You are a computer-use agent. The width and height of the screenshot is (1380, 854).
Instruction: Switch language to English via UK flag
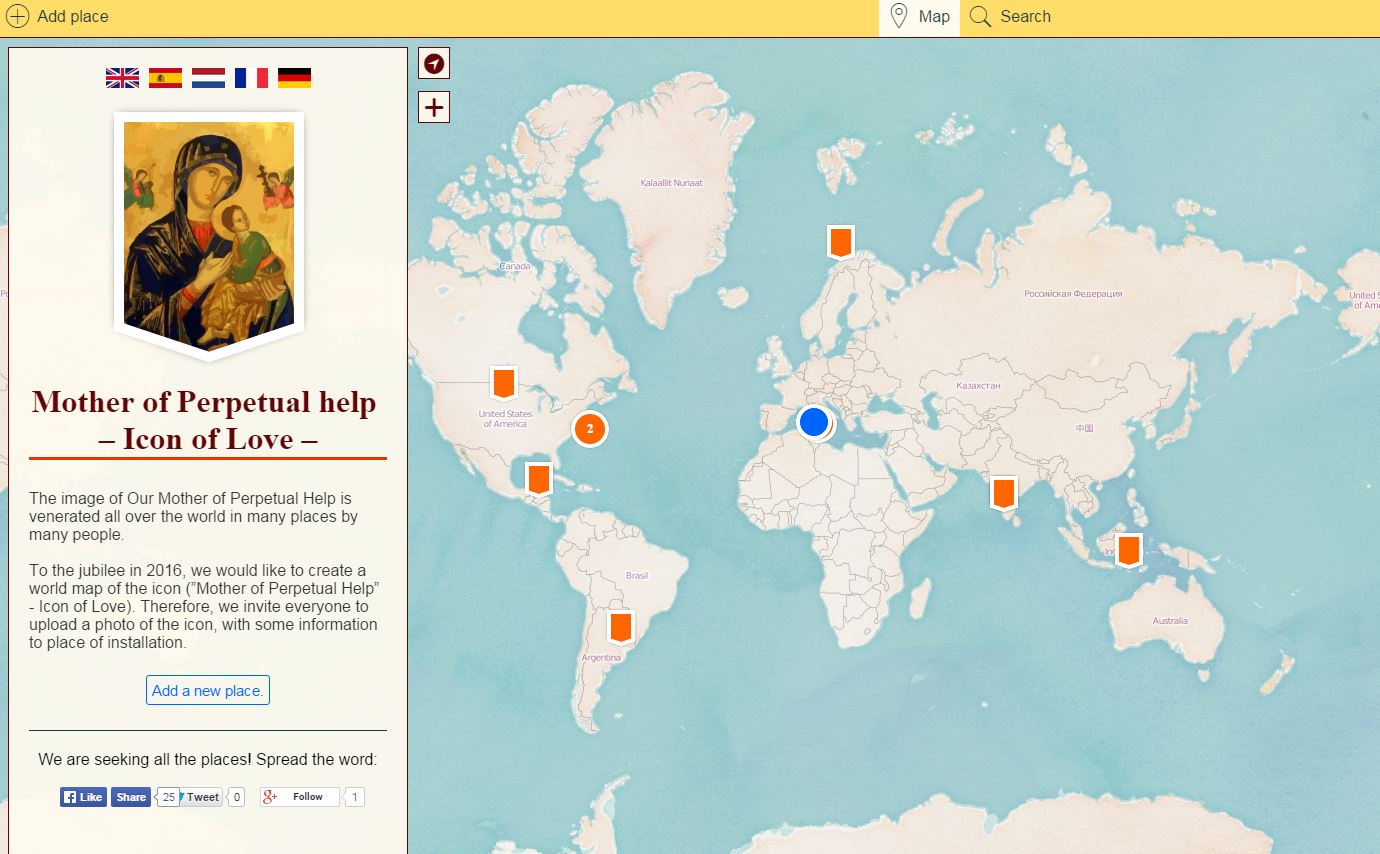click(122, 78)
